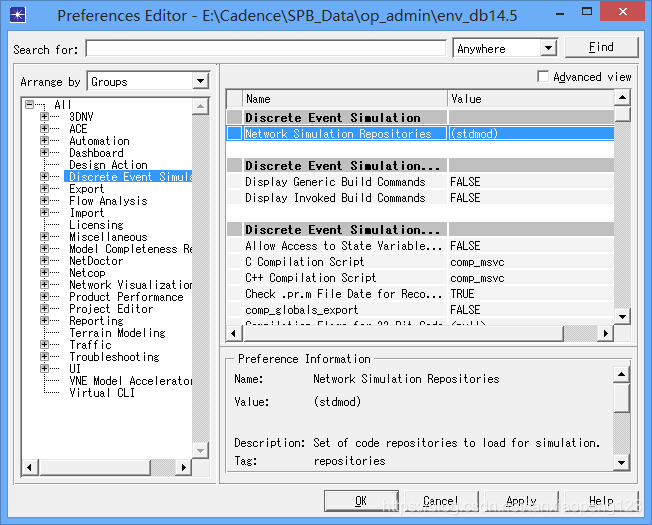Click the tree panel scroll down arrow
This screenshot has width=652, height=525.
click(200, 450)
